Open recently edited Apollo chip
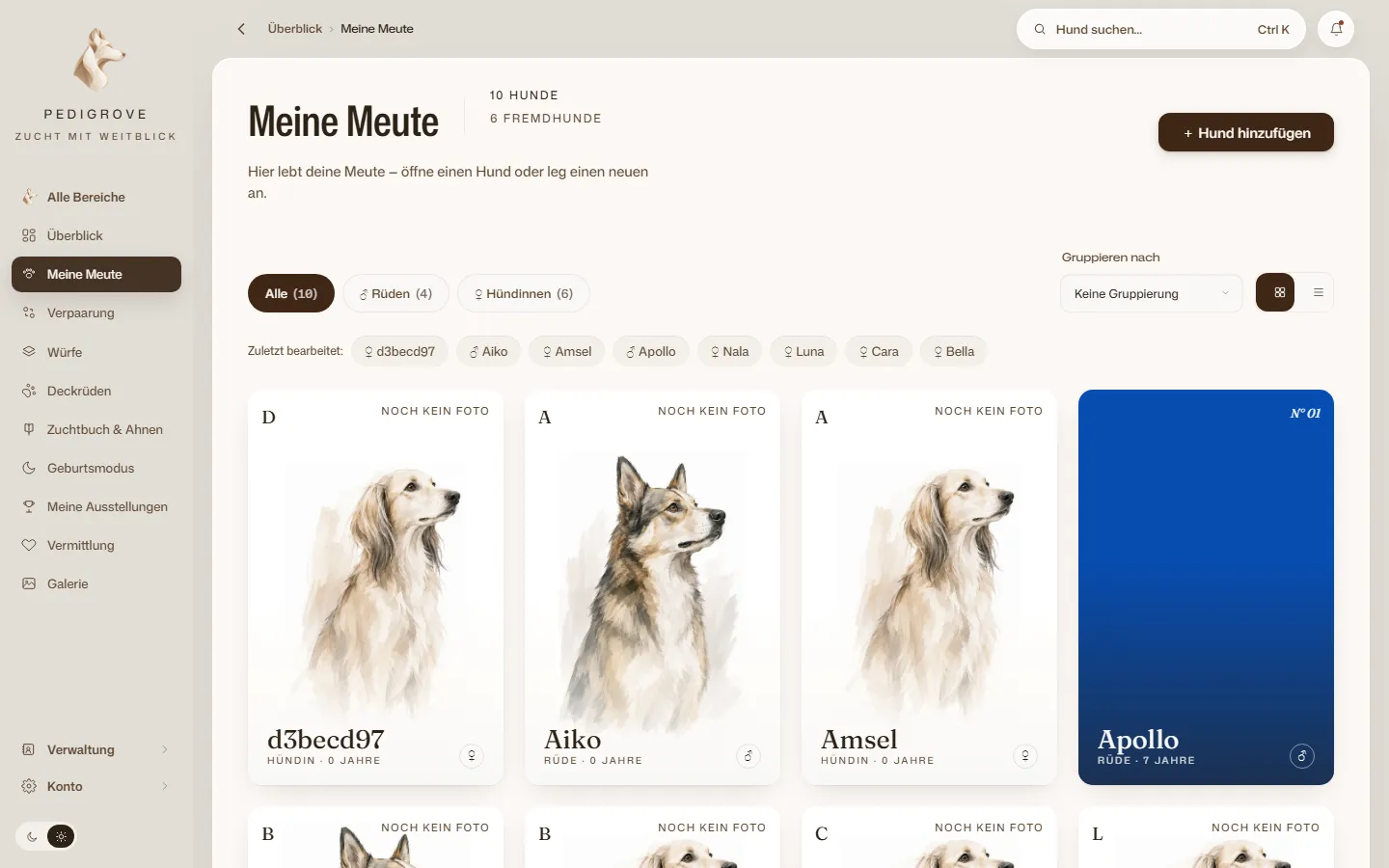Screen dimensions: 1389x868 [x=651, y=351]
